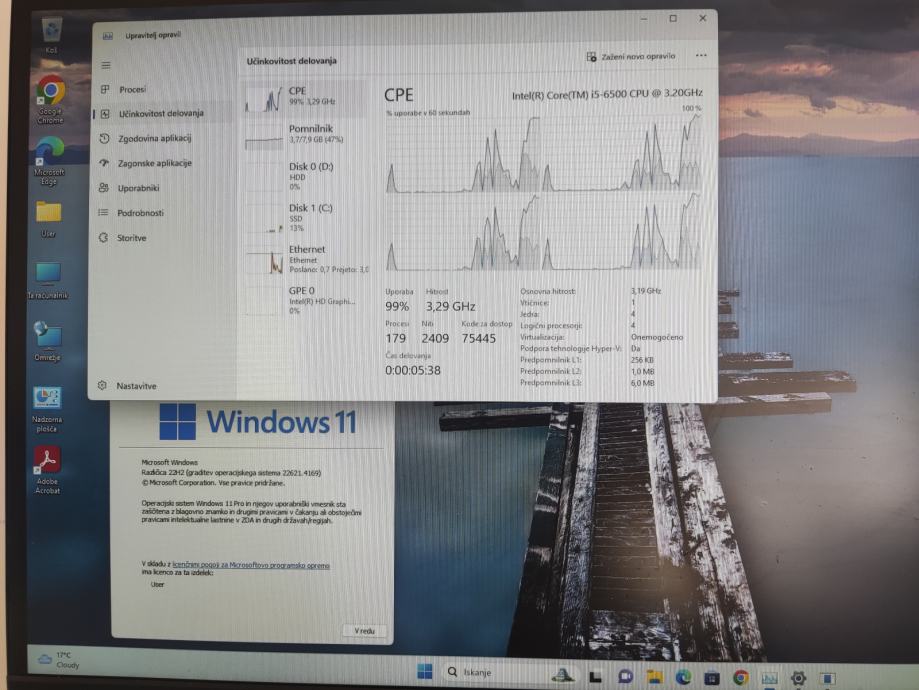The image size is (919, 690).
Task: Open the weather widget showing Cloudy
Action: (59, 660)
